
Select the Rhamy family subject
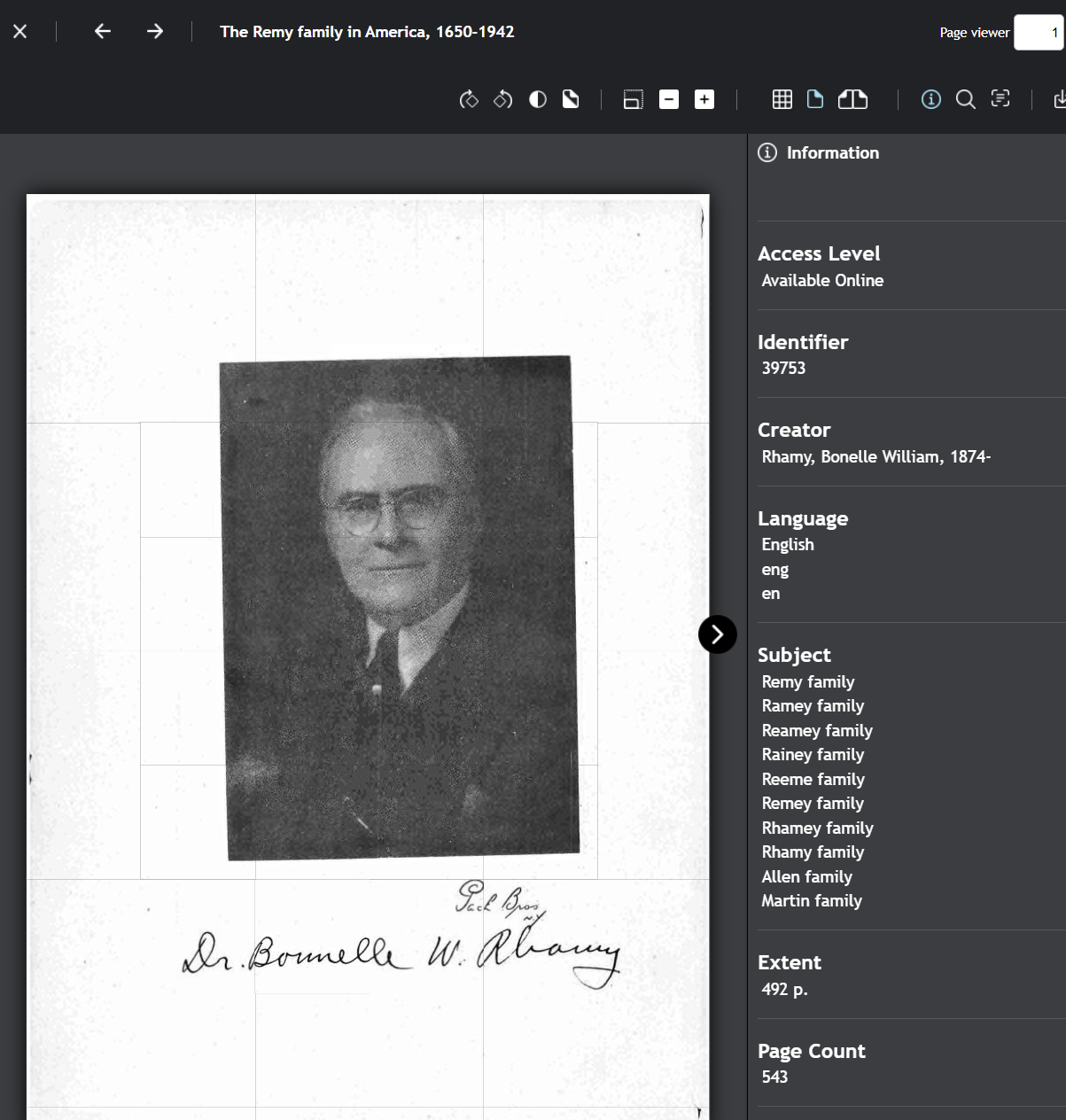click(x=813, y=852)
